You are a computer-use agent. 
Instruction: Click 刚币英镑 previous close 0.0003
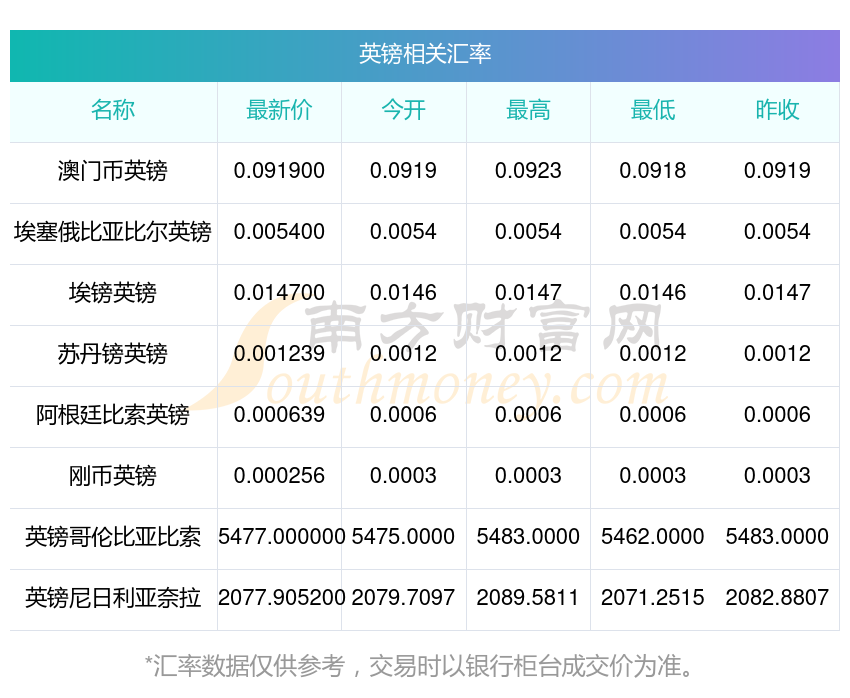(x=777, y=476)
